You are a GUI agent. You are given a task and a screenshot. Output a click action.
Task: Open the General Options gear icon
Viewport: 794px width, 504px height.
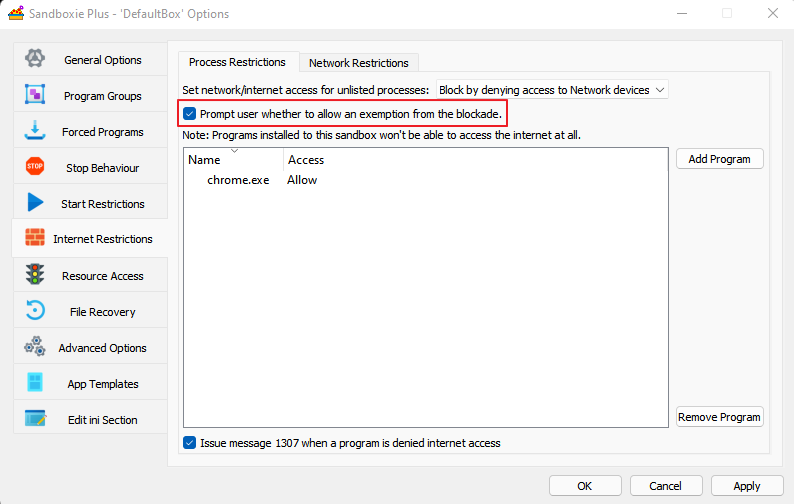[35, 60]
